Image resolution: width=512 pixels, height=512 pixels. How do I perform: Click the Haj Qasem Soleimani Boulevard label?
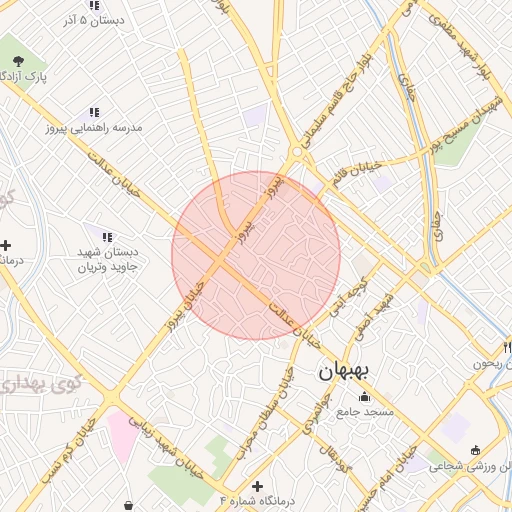(336, 101)
